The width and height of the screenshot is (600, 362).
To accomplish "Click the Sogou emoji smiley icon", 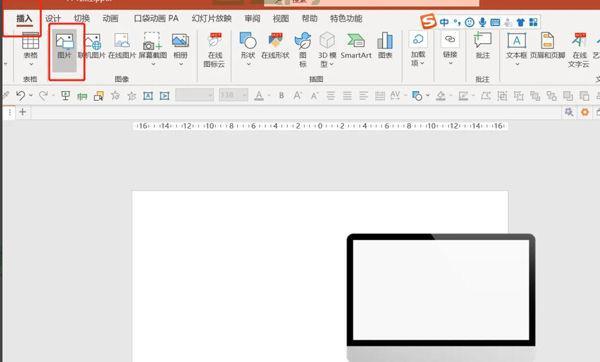I will [x=470, y=23].
